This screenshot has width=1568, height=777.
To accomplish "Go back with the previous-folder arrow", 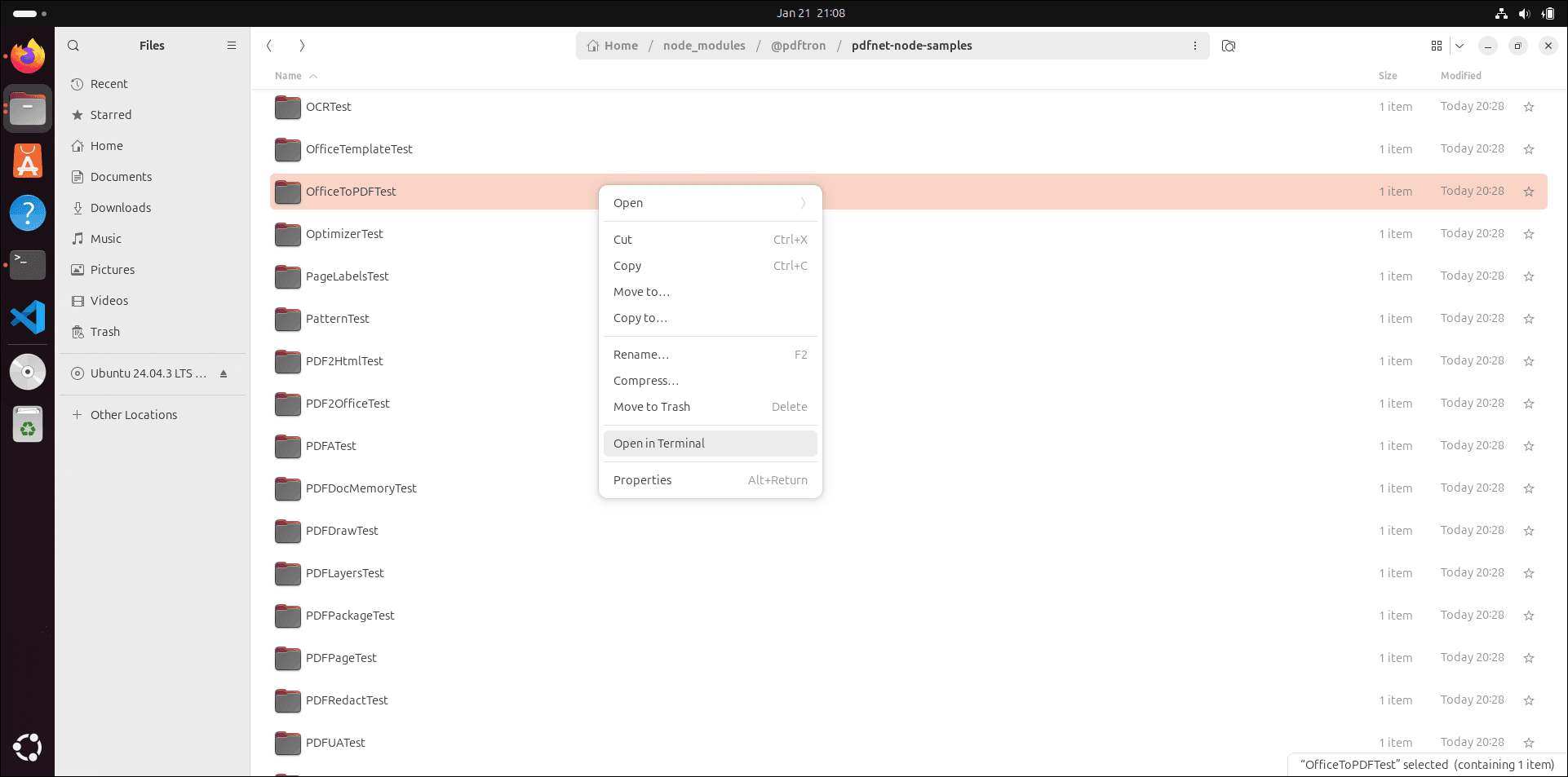I will pos(269,46).
